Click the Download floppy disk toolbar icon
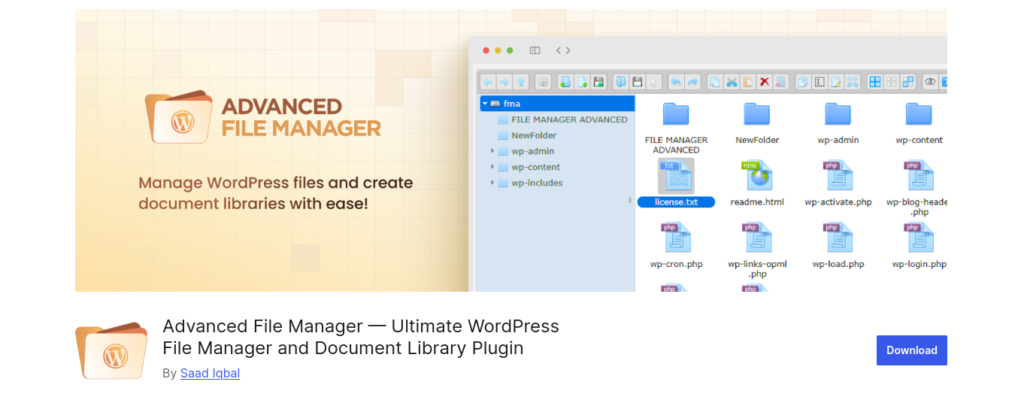1024x403 pixels. tap(637, 82)
